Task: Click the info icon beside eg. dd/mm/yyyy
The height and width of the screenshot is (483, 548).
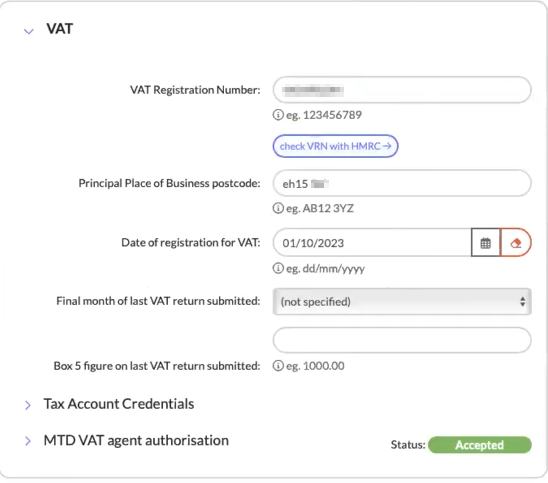Action: pyautogui.click(x=278, y=268)
